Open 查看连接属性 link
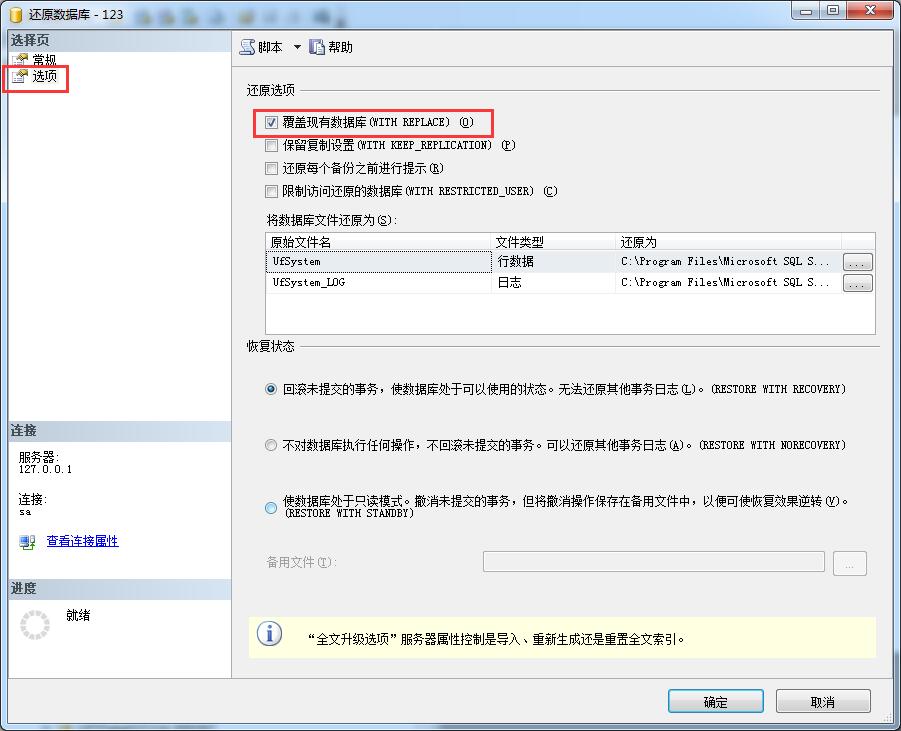Image resolution: width=901 pixels, height=731 pixels. click(x=82, y=541)
